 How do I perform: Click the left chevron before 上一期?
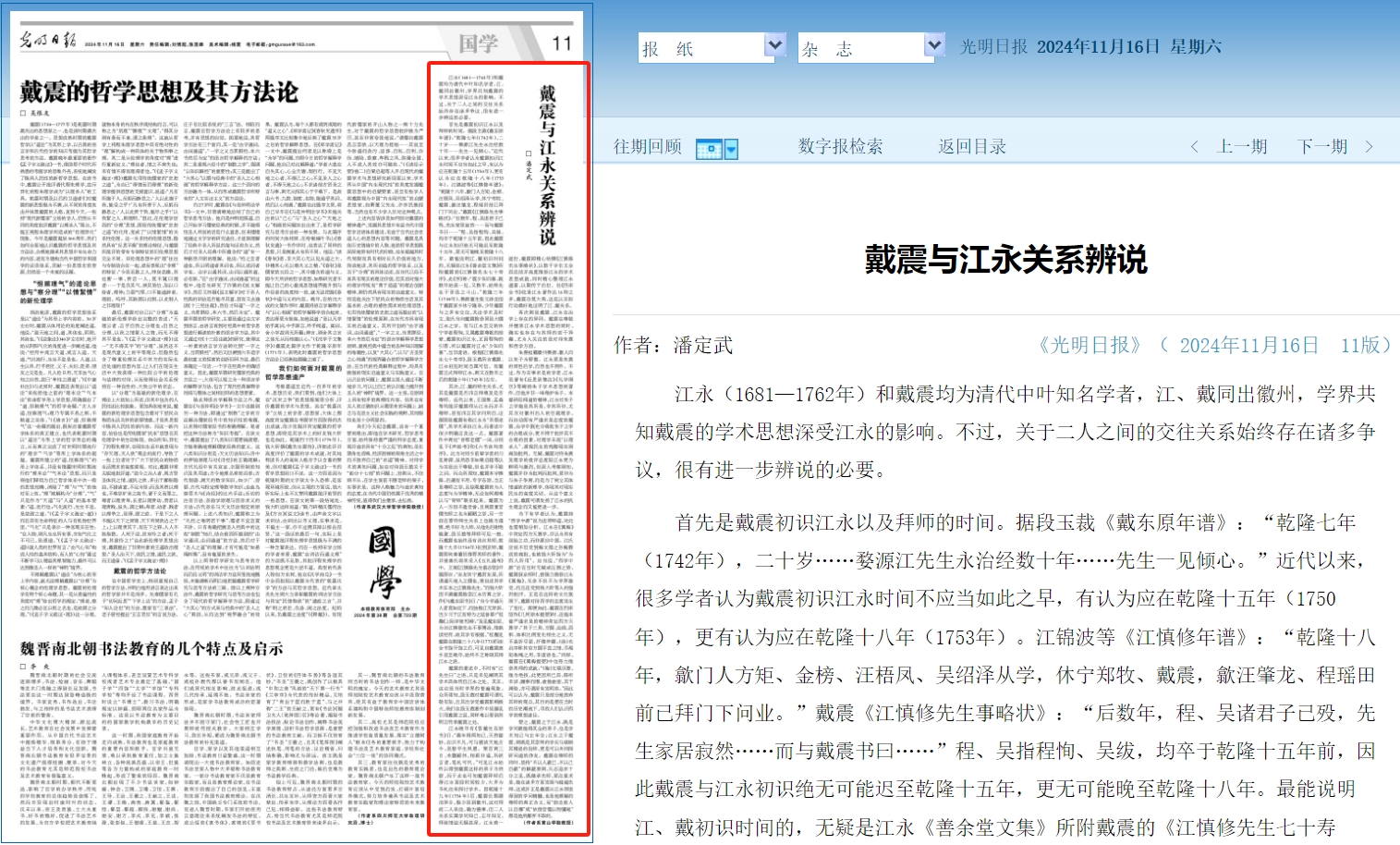1195,147
